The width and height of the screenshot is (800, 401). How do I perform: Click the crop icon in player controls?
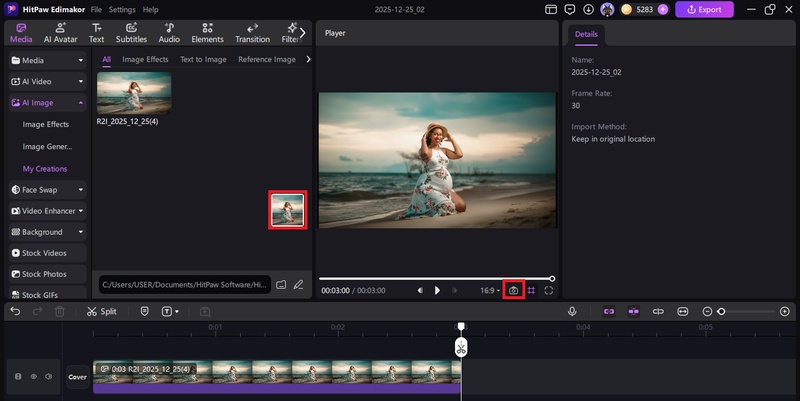[x=531, y=290]
